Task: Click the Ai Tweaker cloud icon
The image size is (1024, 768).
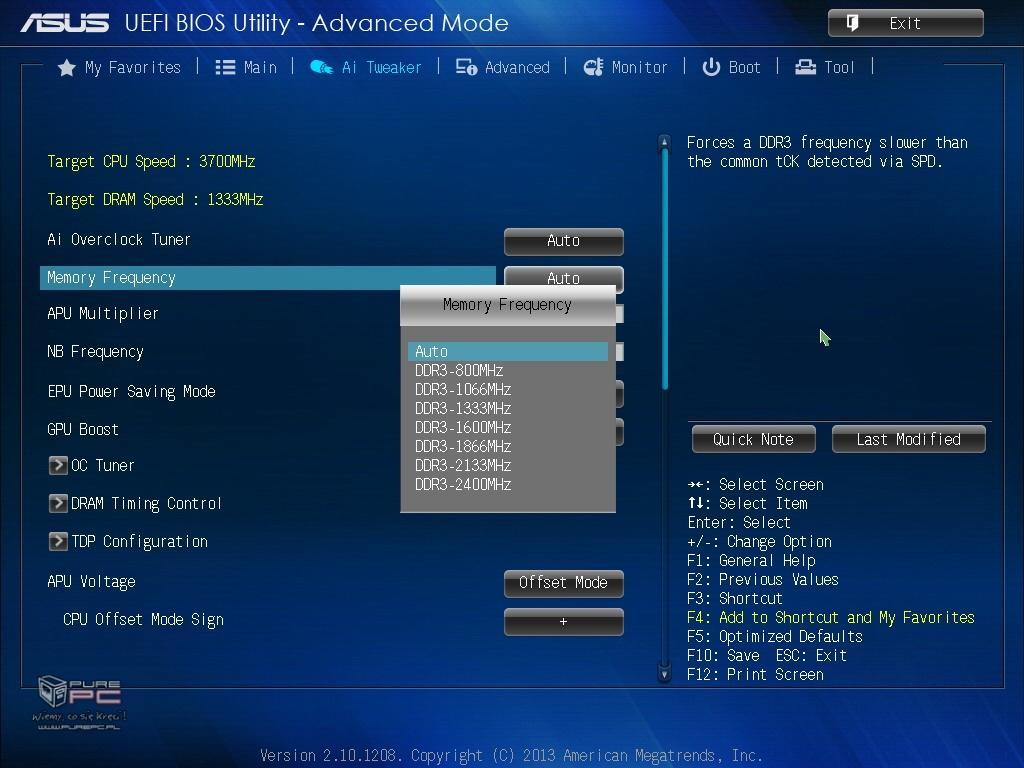Action: point(321,67)
